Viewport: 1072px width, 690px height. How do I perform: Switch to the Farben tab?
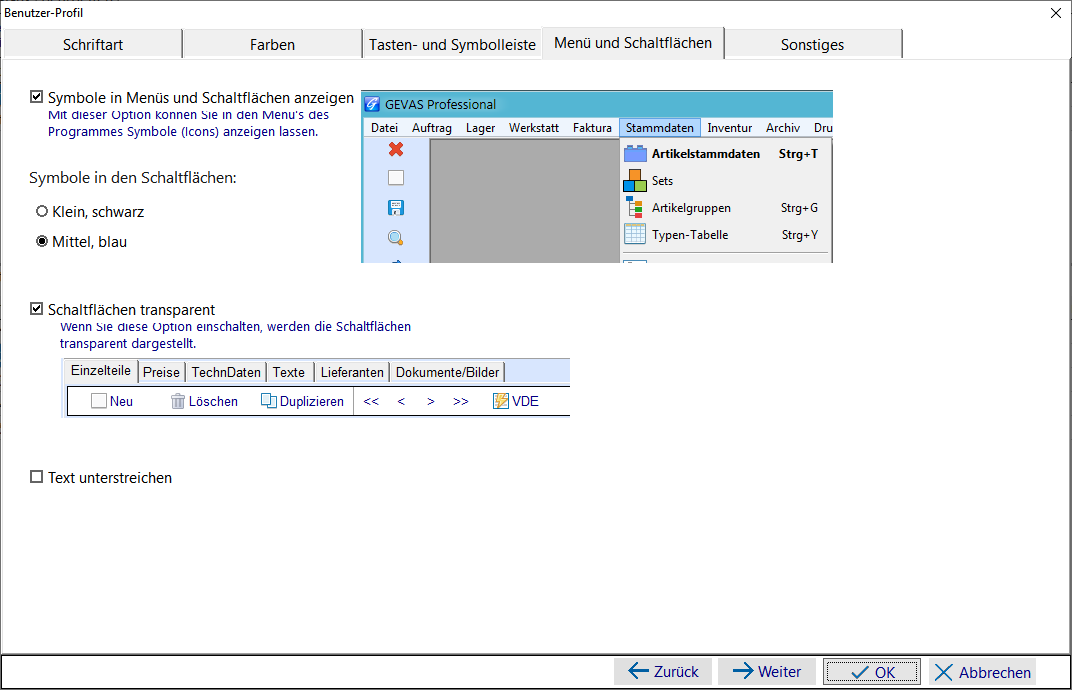272,44
